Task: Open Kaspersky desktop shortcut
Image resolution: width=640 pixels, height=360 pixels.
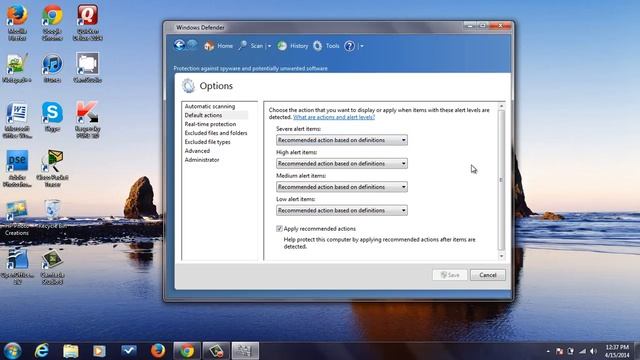Action: 87,120
